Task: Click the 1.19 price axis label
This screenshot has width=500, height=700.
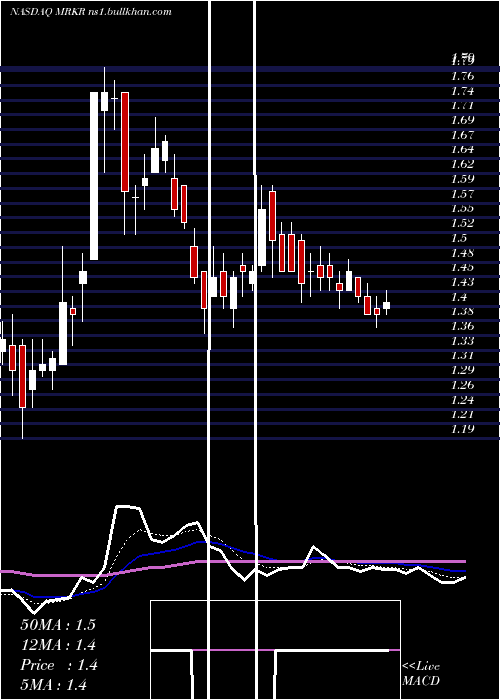Action: pos(462,429)
